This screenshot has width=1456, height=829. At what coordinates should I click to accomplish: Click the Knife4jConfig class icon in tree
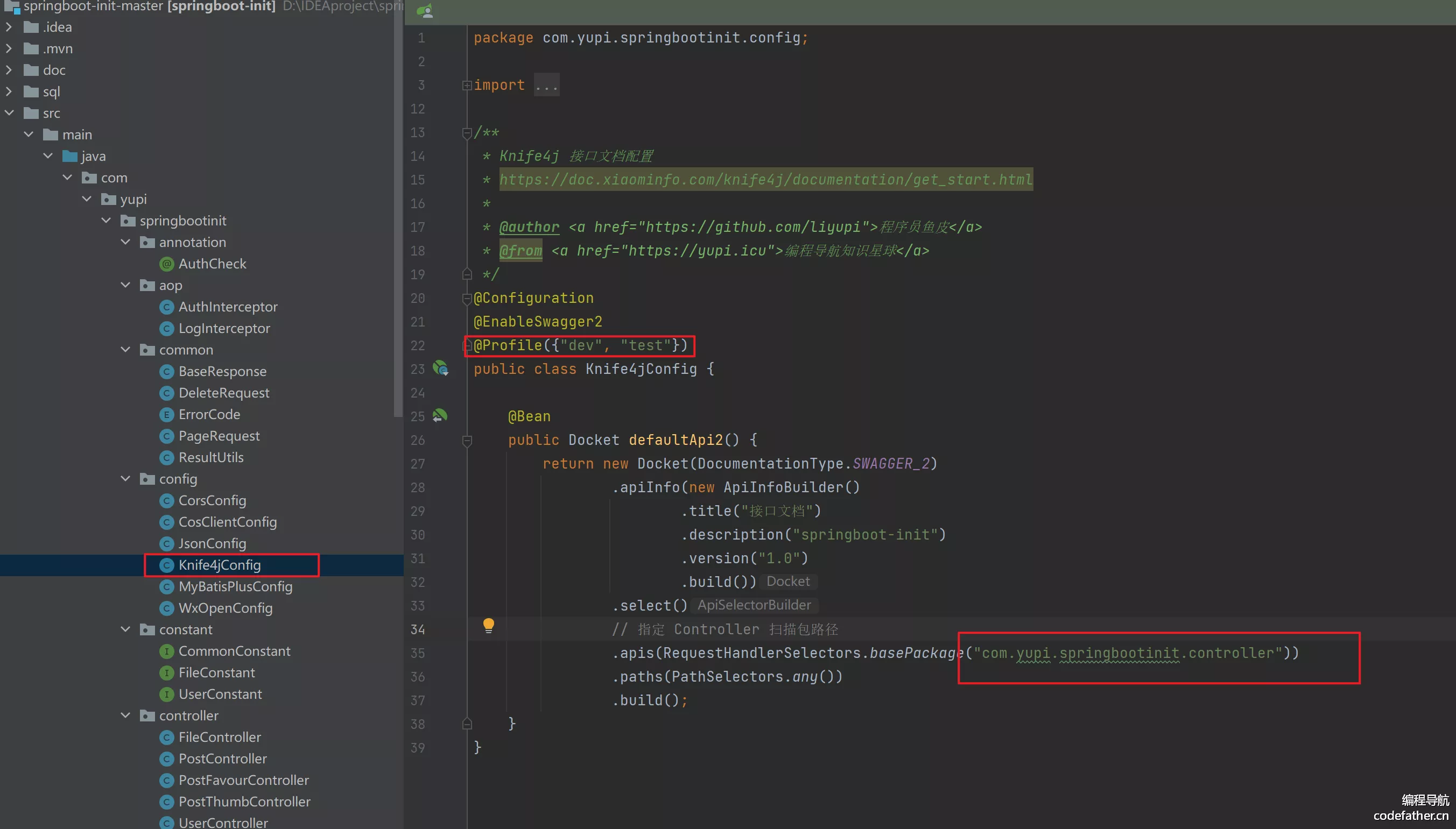pyautogui.click(x=166, y=565)
